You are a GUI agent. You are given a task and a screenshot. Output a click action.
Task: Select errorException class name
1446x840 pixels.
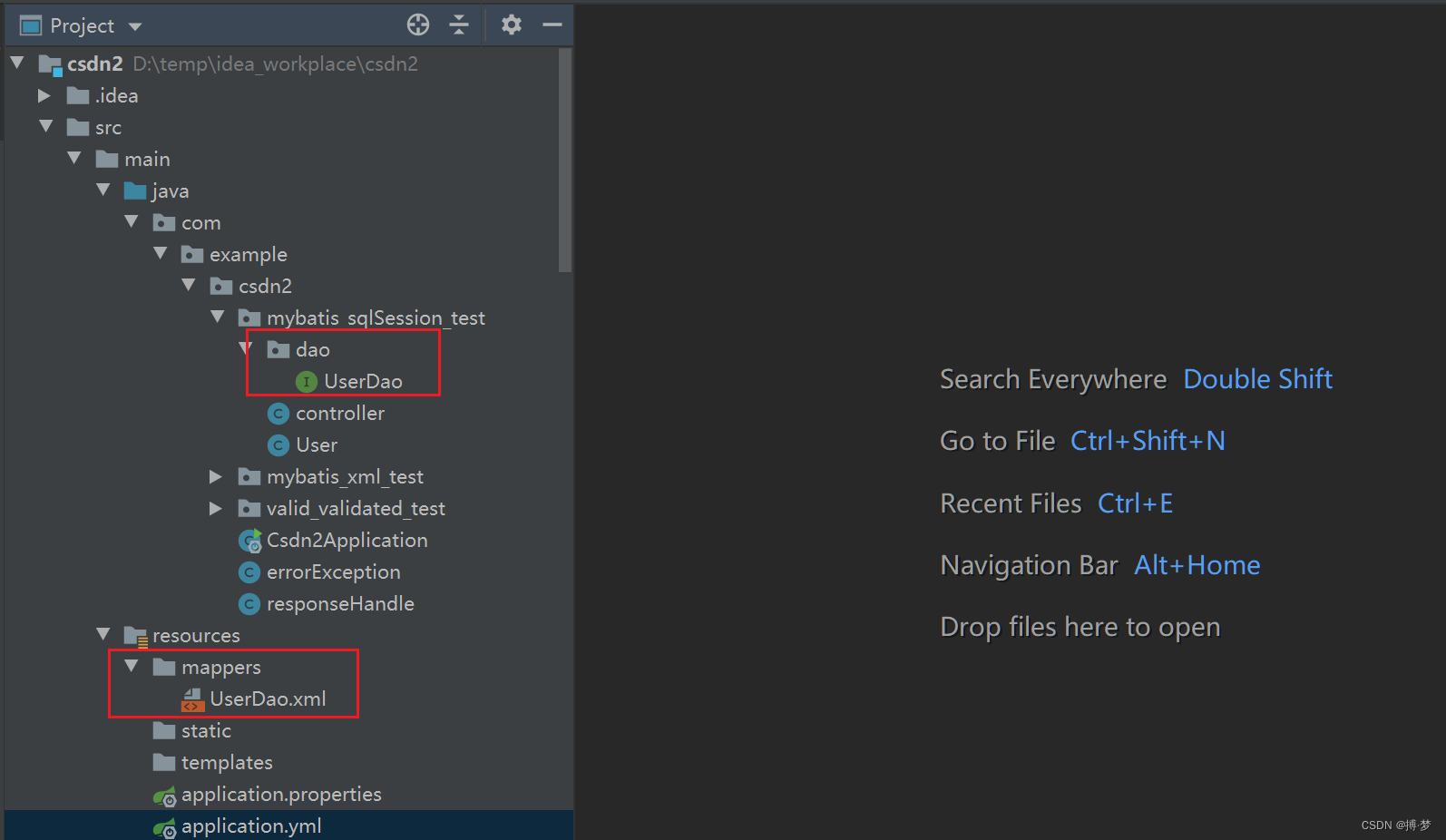click(x=333, y=572)
